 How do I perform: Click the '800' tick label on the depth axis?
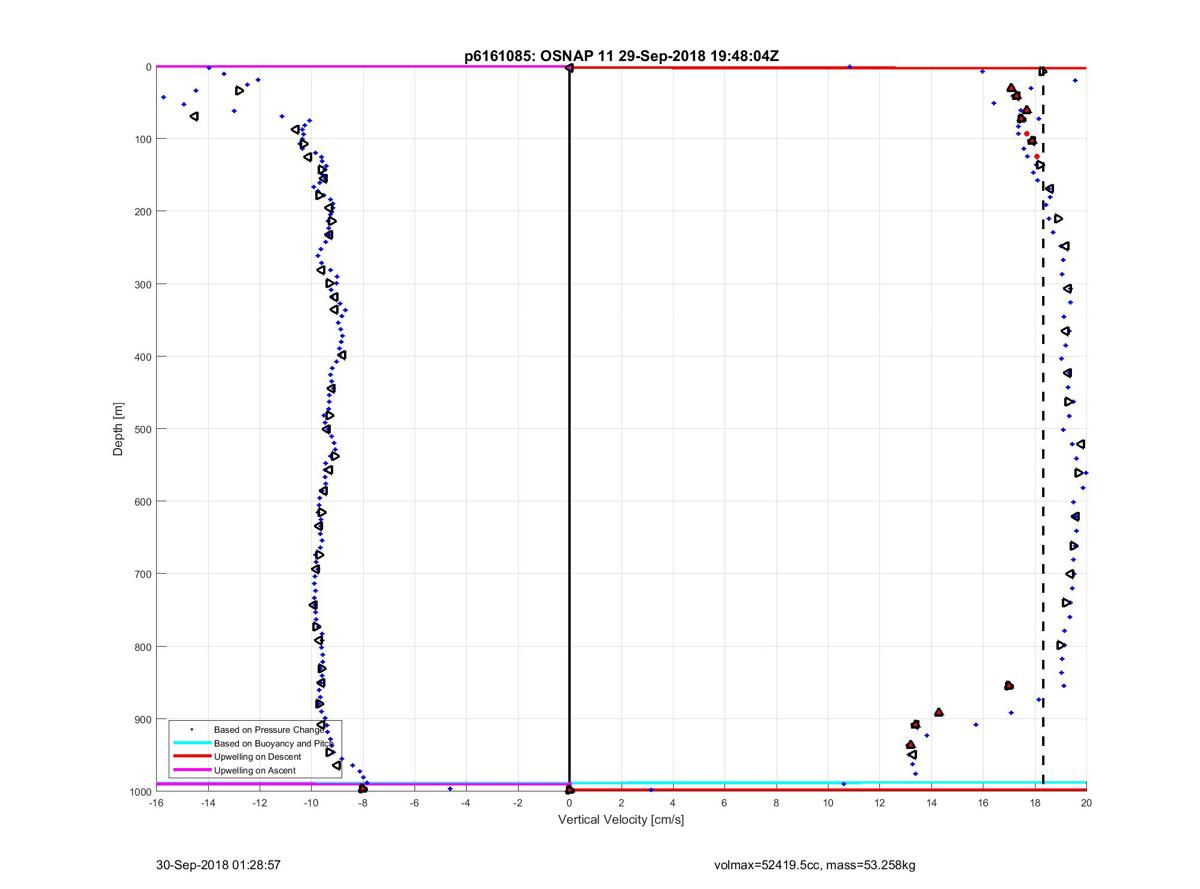coord(142,646)
